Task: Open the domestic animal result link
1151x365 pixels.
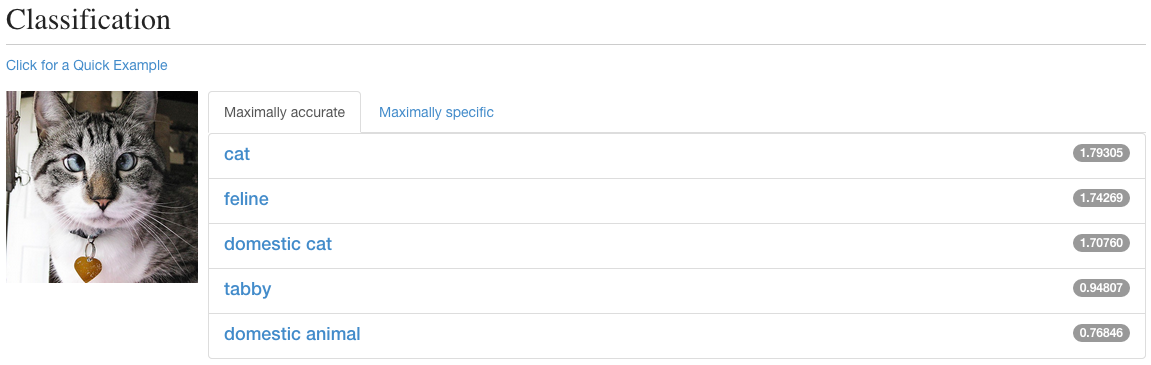Action: pos(292,334)
